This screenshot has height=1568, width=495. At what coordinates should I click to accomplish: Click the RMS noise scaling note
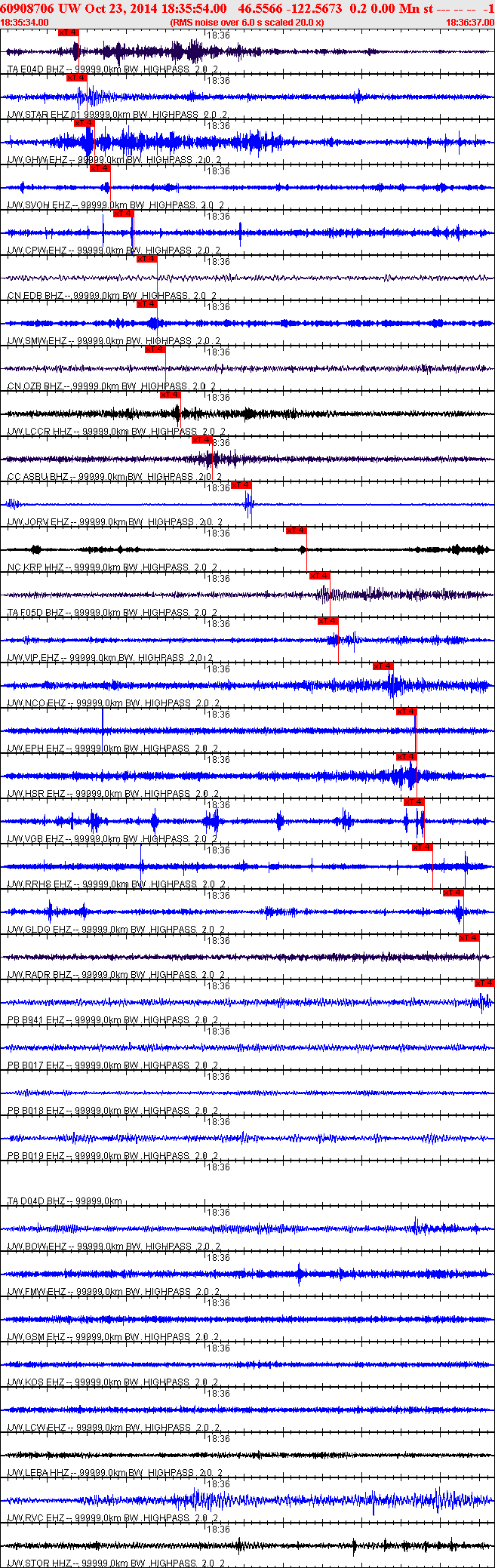click(x=247, y=22)
